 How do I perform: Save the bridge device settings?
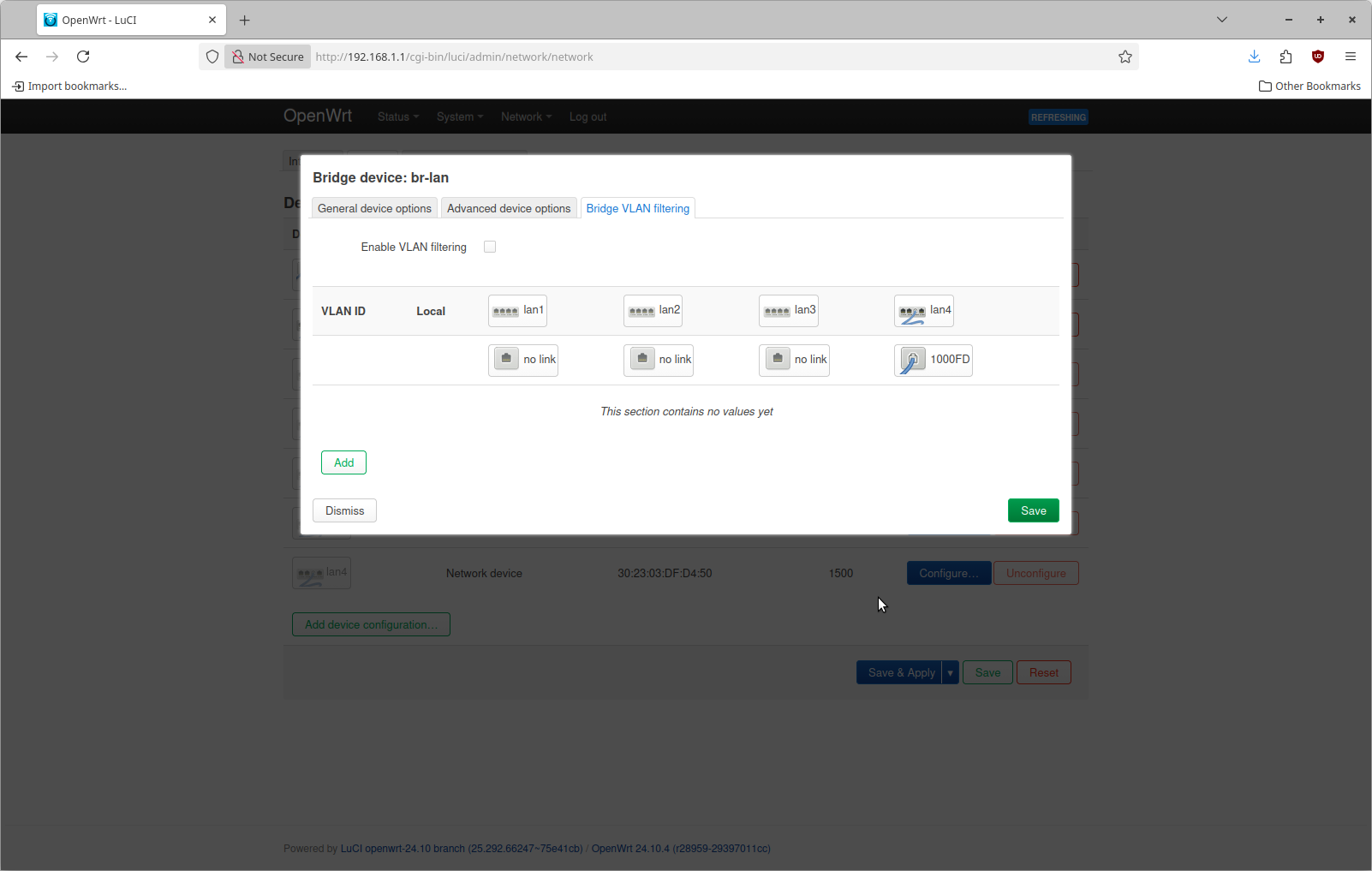[1033, 510]
